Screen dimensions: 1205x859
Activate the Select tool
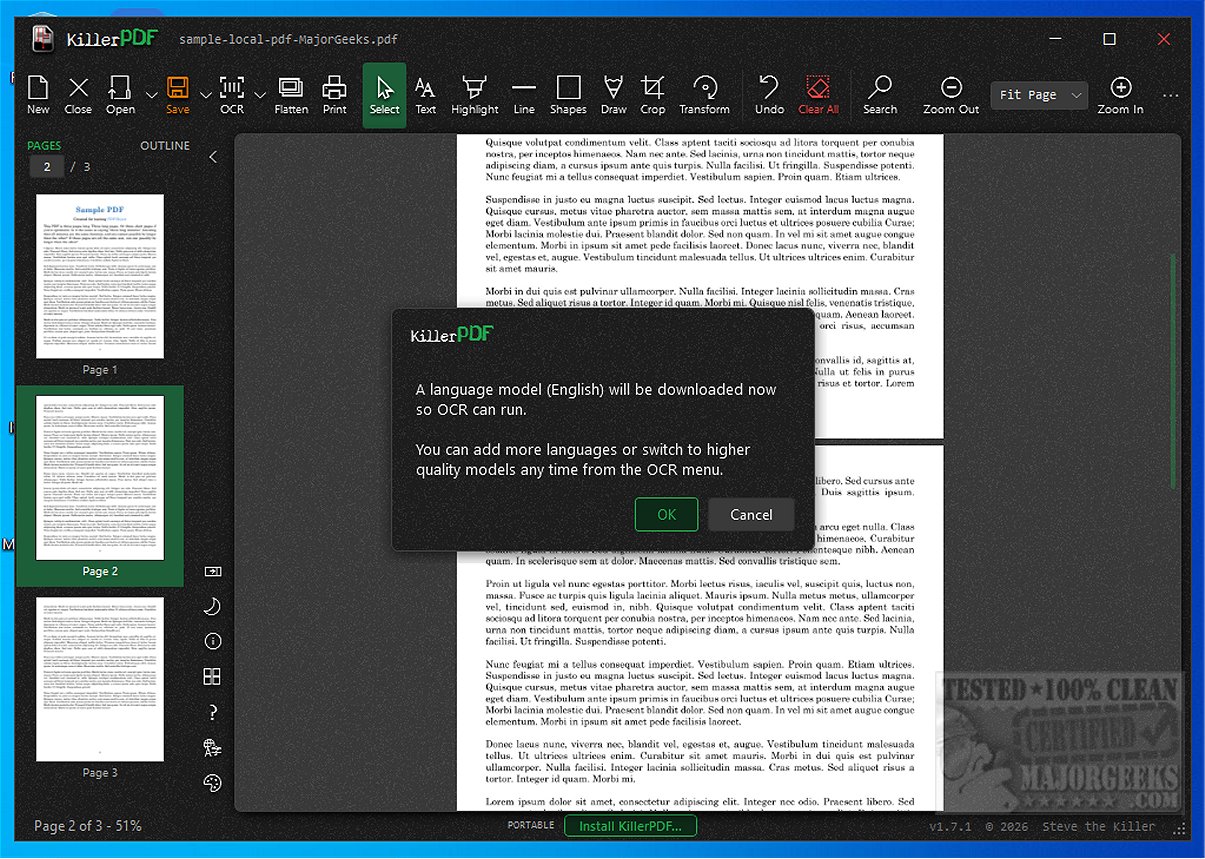385,95
